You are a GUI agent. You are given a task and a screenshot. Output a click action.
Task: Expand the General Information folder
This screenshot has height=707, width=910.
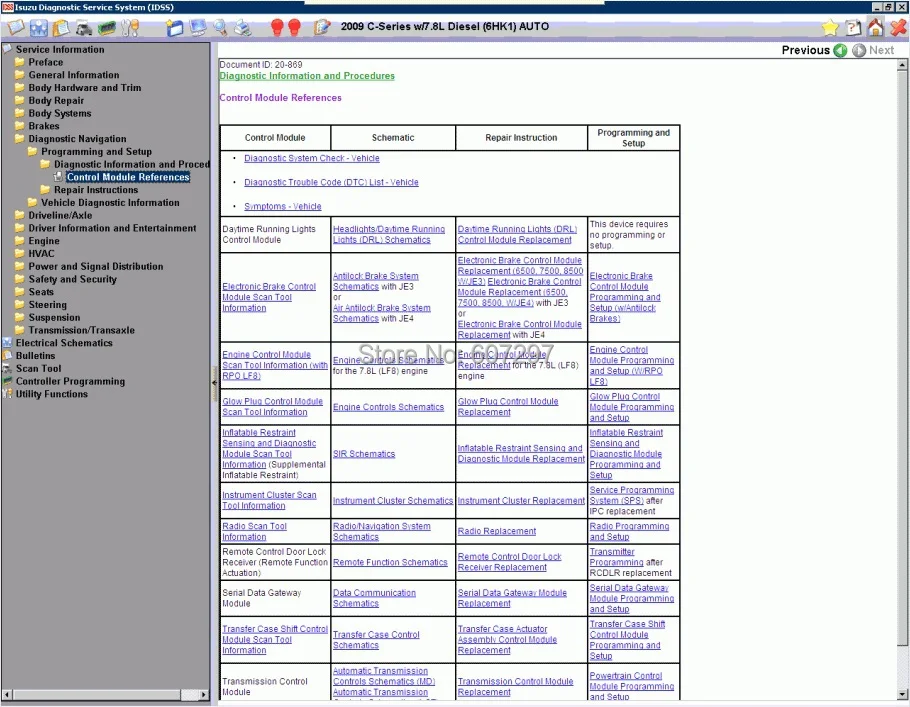20,75
